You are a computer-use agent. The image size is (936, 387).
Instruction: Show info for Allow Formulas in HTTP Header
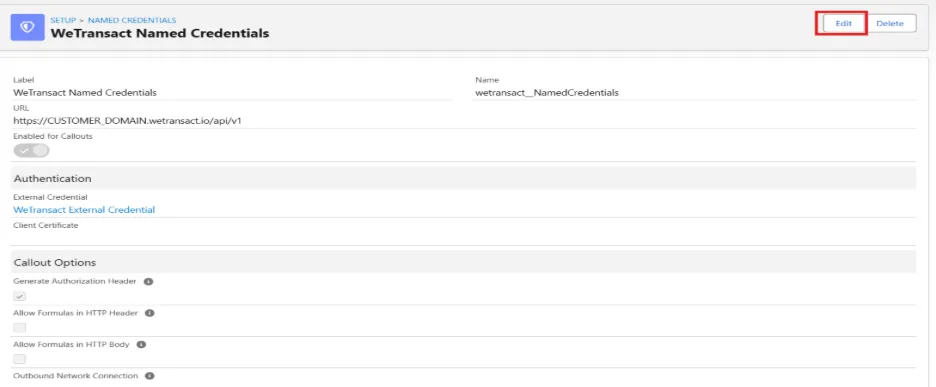(x=150, y=313)
